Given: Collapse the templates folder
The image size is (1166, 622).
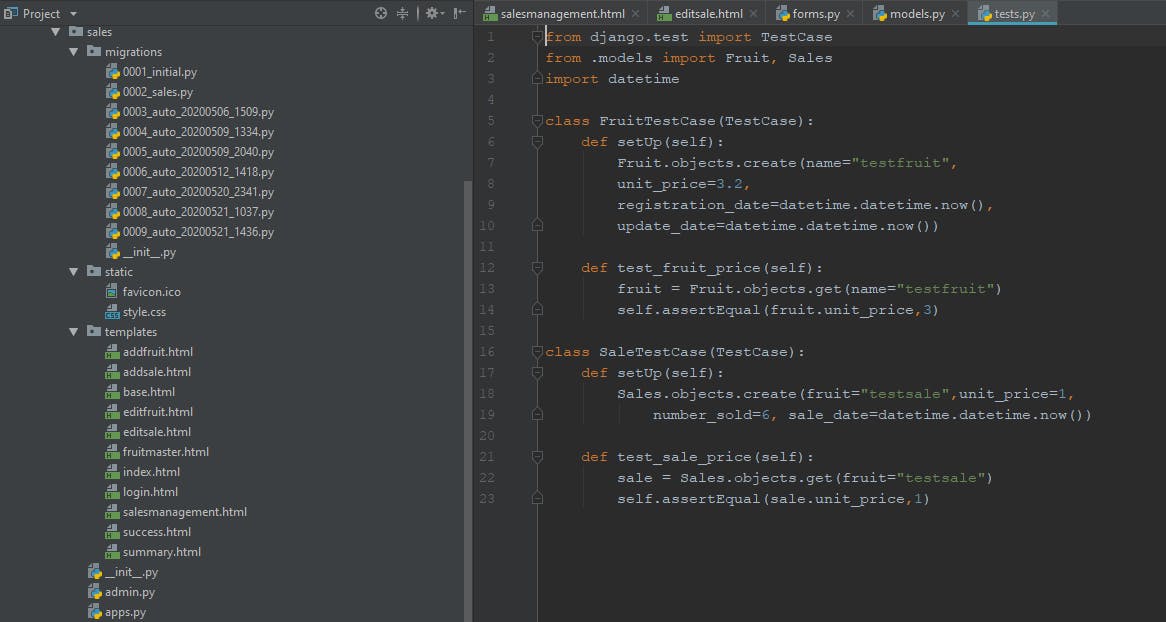Looking at the screenshot, I should coord(74,332).
